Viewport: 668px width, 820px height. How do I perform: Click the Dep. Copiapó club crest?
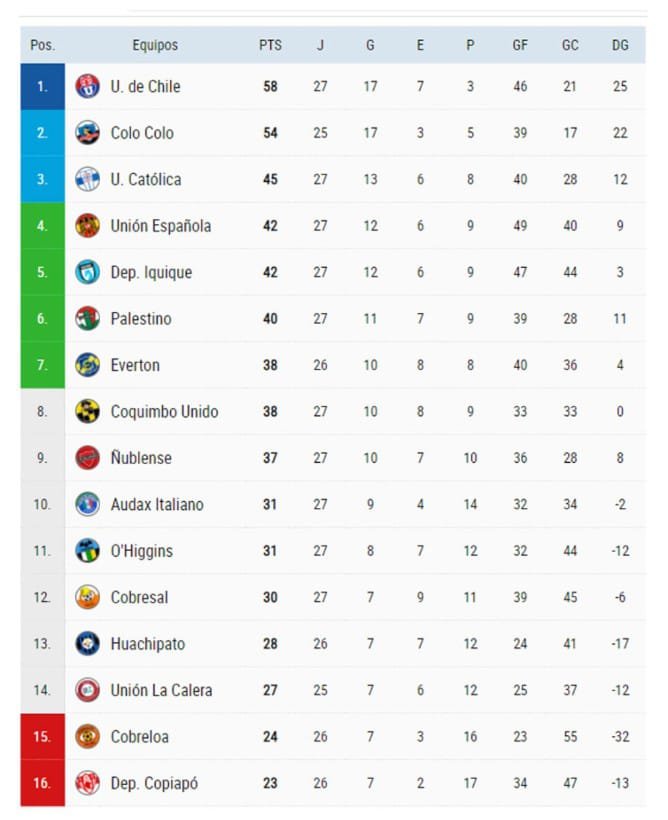click(x=88, y=783)
